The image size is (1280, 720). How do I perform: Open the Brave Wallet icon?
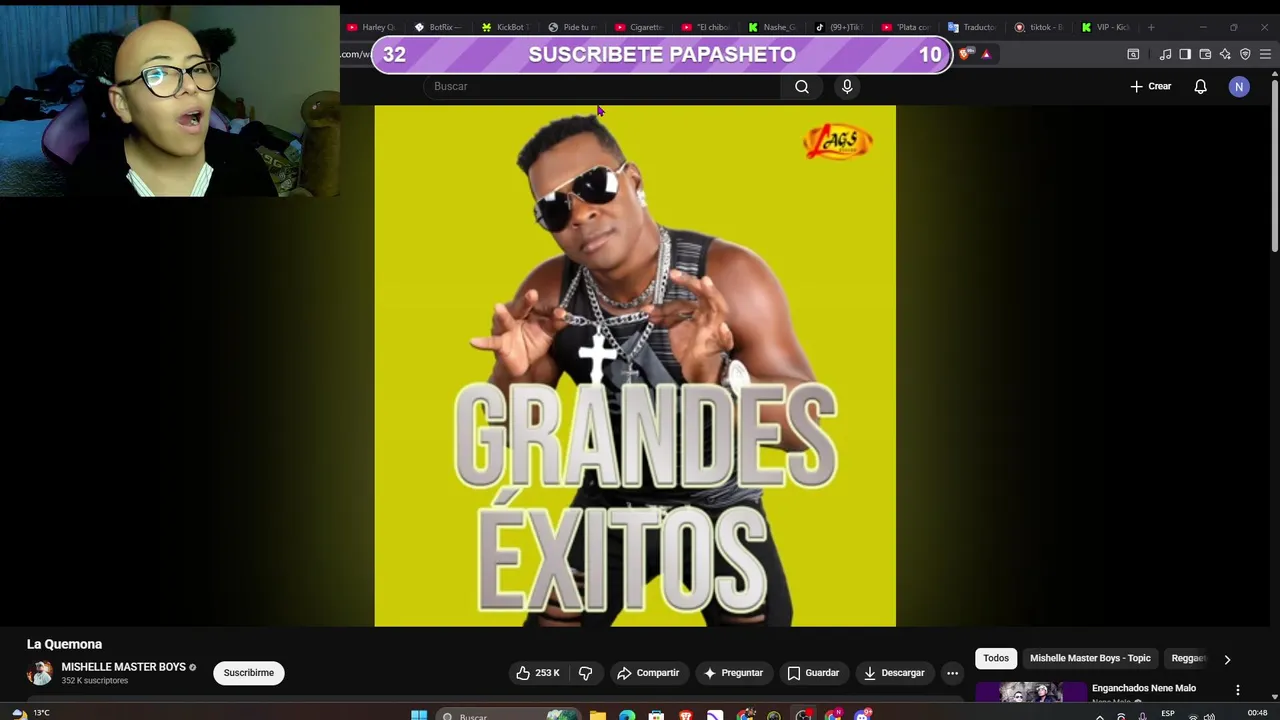(1205, 54)
